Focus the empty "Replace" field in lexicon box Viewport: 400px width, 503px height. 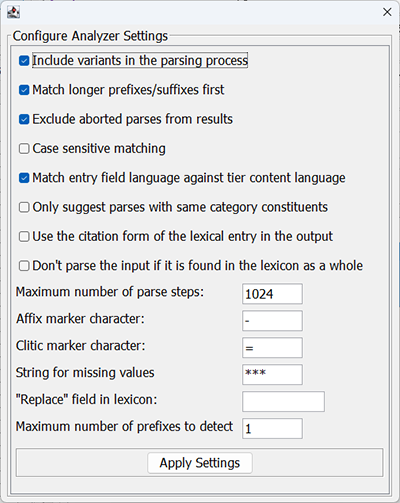[283, 401]
